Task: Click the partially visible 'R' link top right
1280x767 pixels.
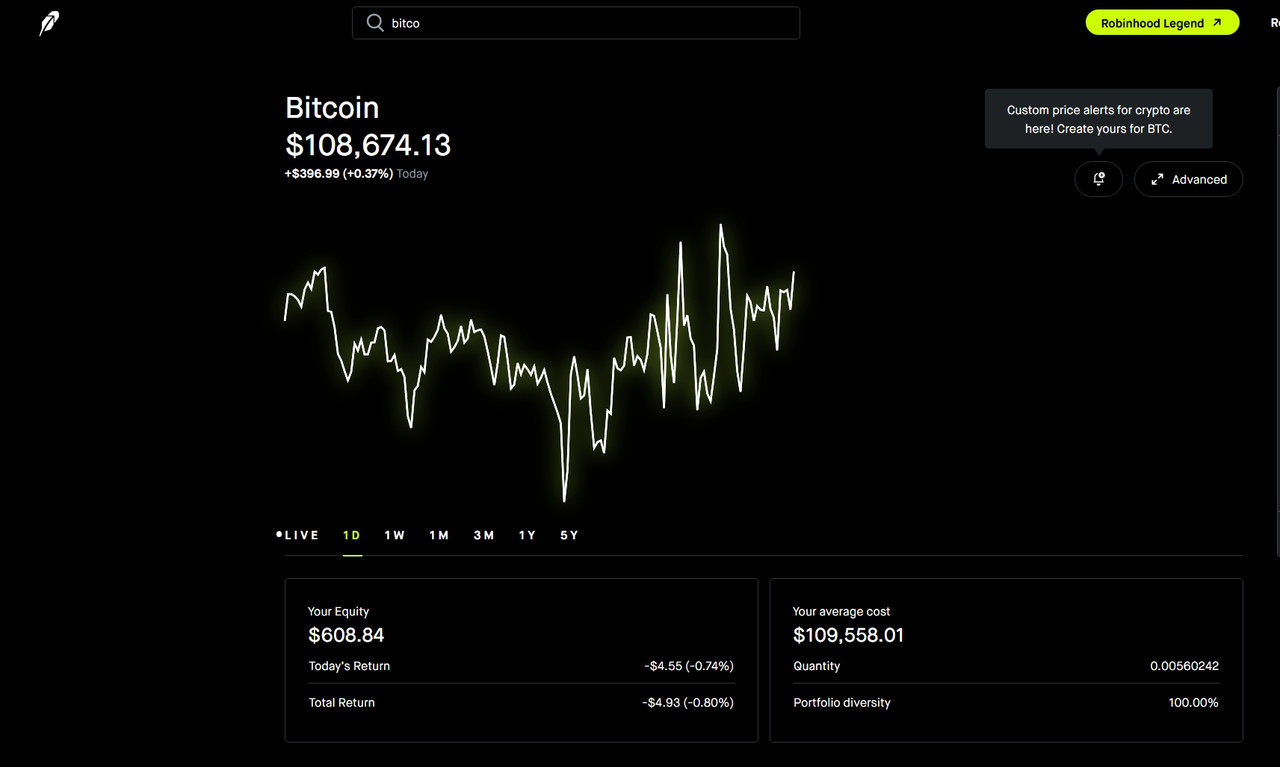Action: pos(1274,22)
